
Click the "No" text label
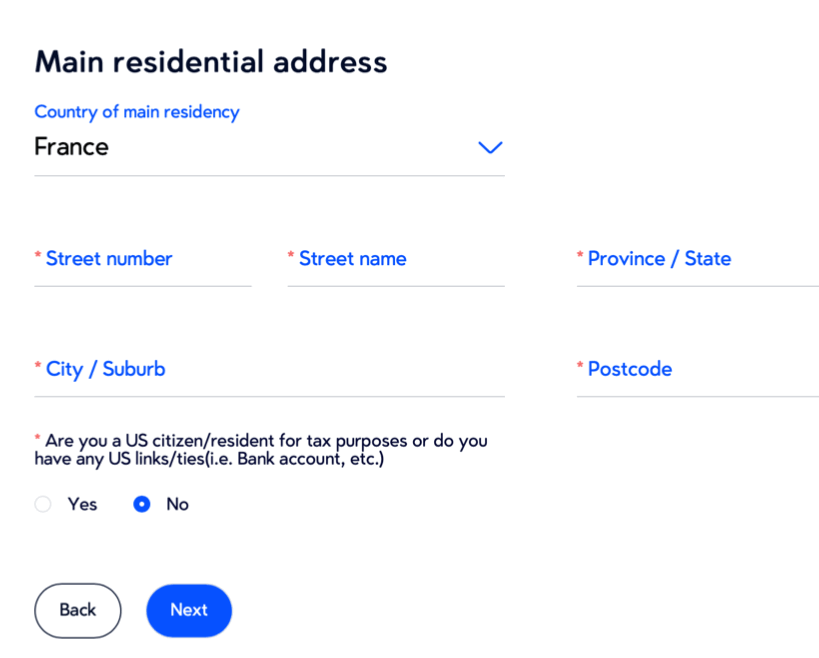point(177,504)
